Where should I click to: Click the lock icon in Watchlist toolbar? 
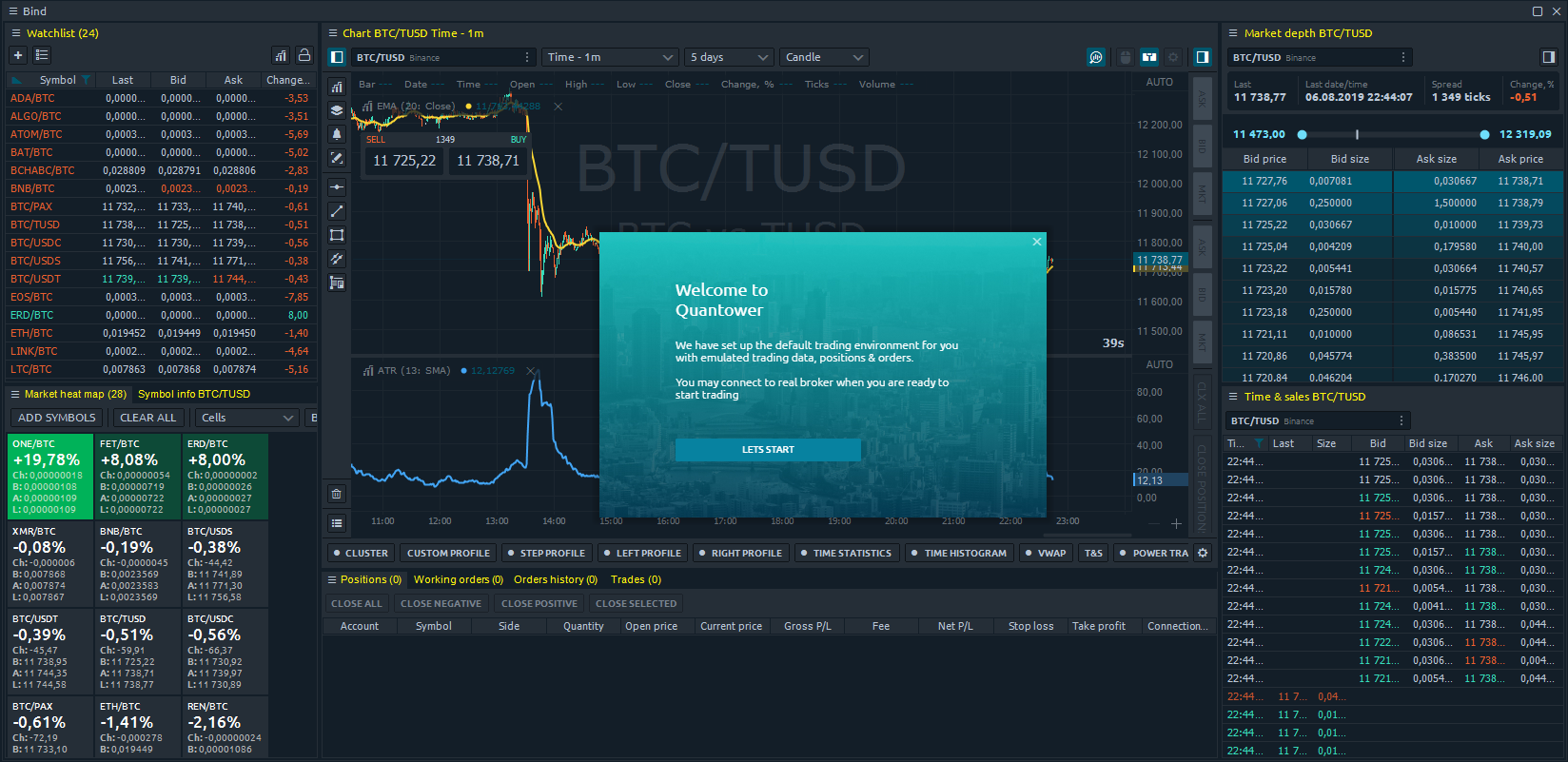(x=304, y=55)
